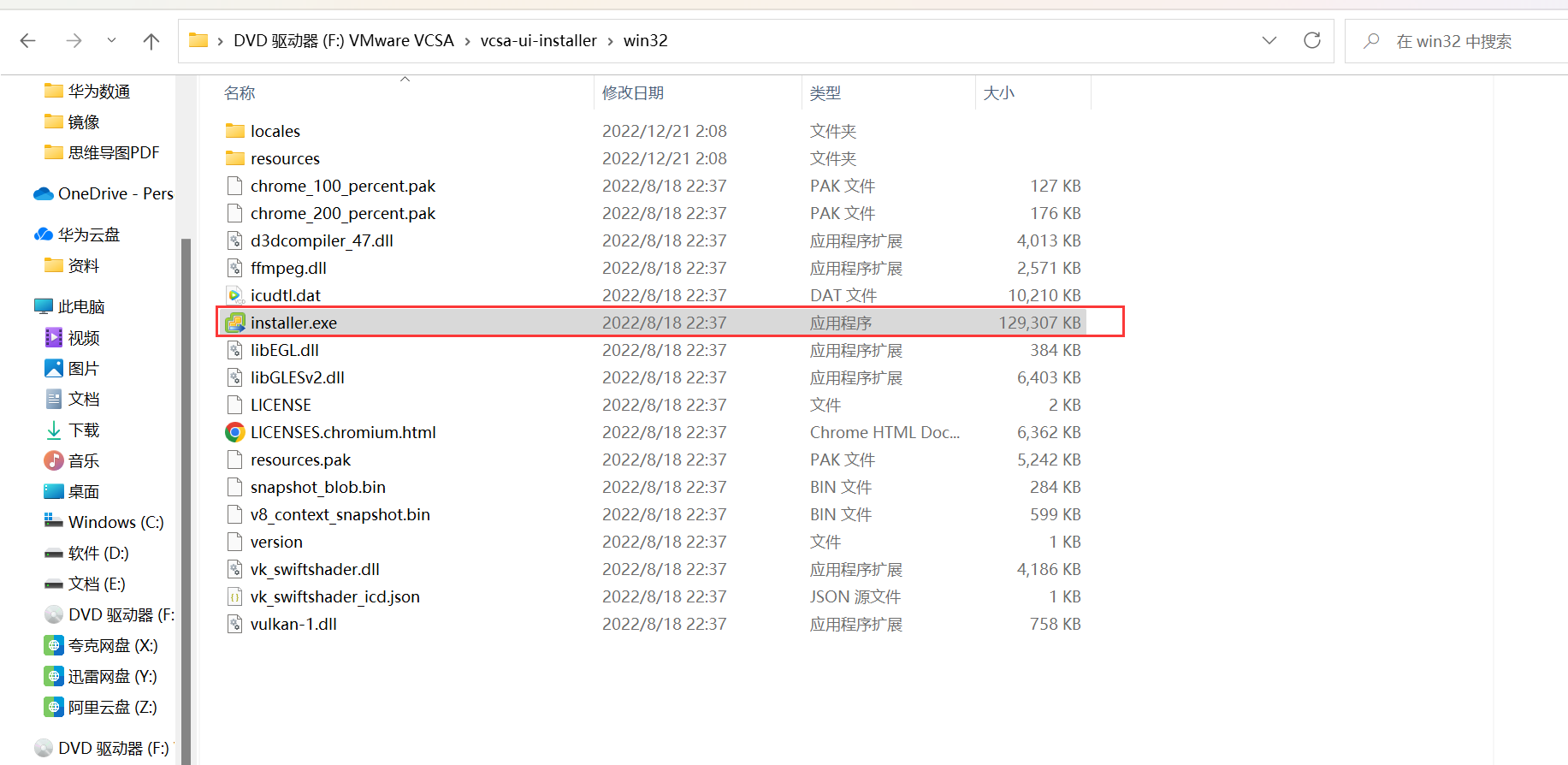Select 此电脑 in navigation pane
The image size is (1568, 765).
coord(81,306)
